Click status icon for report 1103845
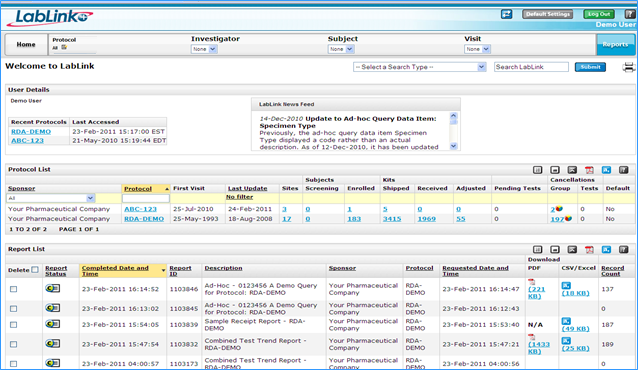The image size is (638, 370). coord(52,308)
